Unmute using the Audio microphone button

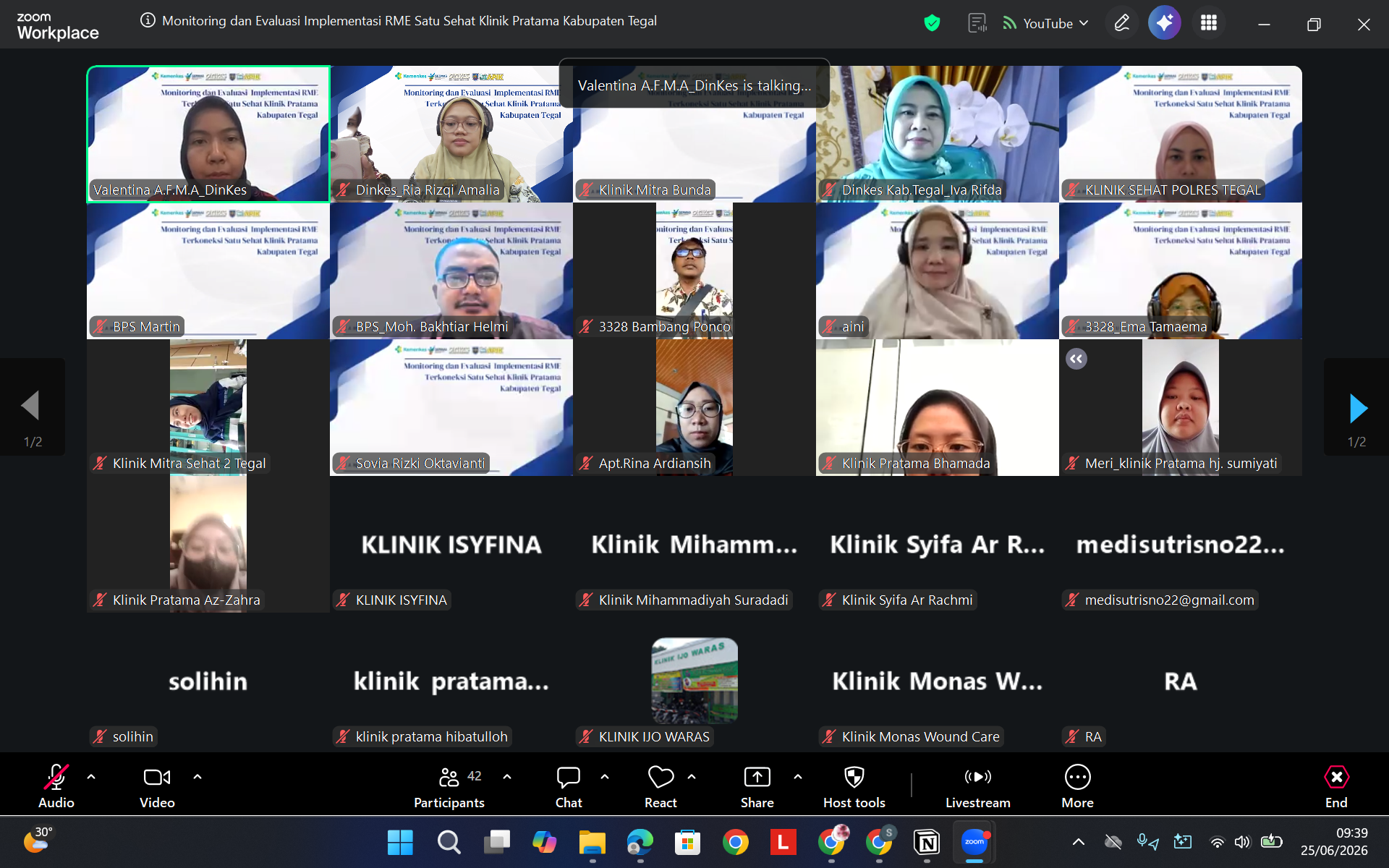56,786
